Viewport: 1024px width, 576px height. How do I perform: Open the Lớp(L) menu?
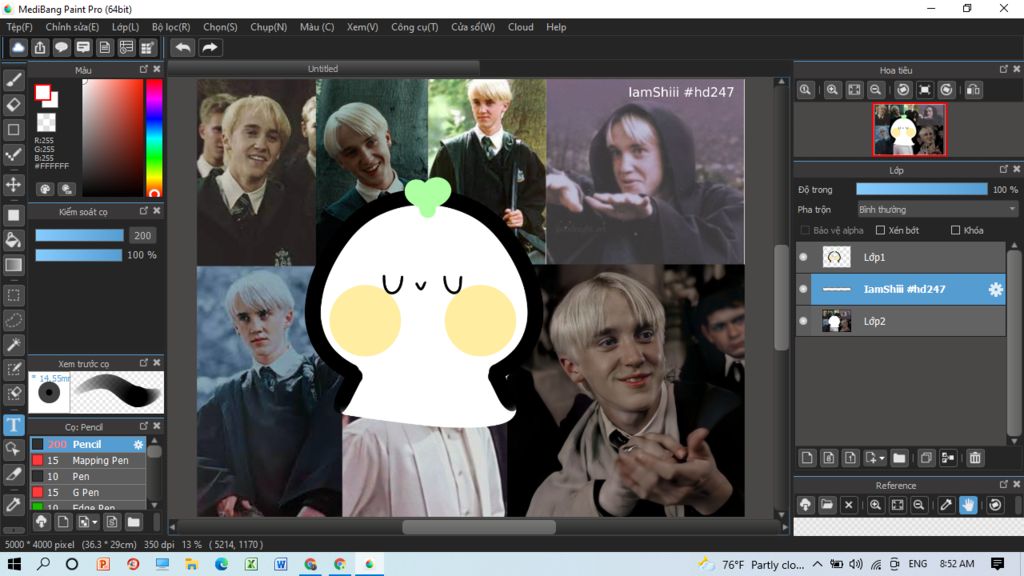pos(125,27)
